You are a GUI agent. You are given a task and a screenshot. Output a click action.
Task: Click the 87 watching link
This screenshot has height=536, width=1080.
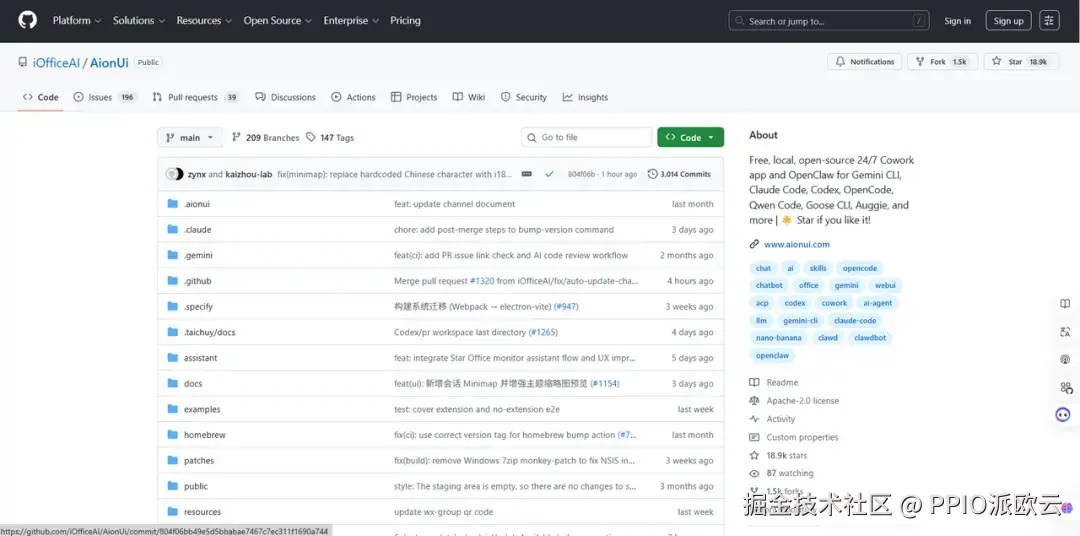click(x=781, y=473)
